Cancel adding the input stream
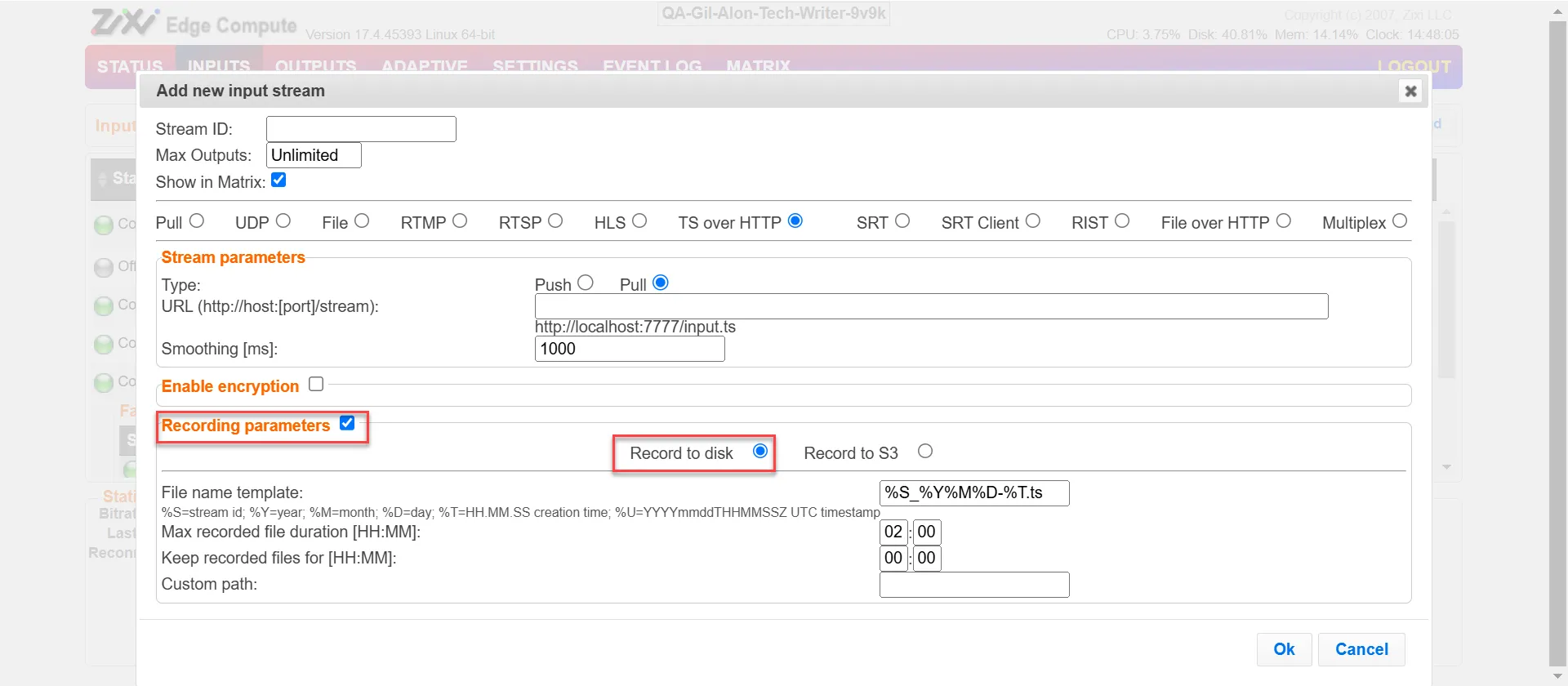 pyautogui.click(x=1361, y=649)
